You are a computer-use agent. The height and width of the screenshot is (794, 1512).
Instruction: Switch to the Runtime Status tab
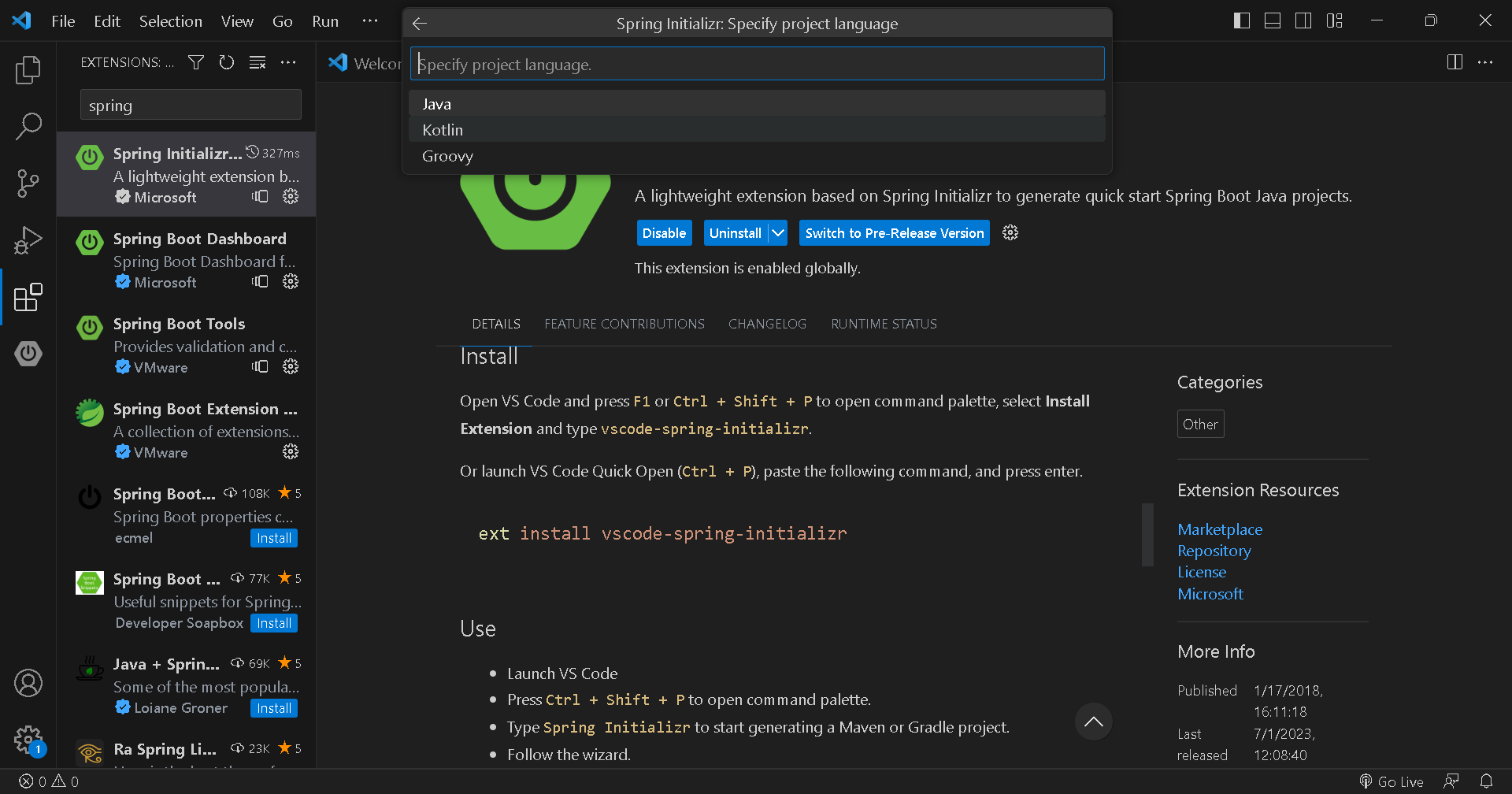point(884,324)
